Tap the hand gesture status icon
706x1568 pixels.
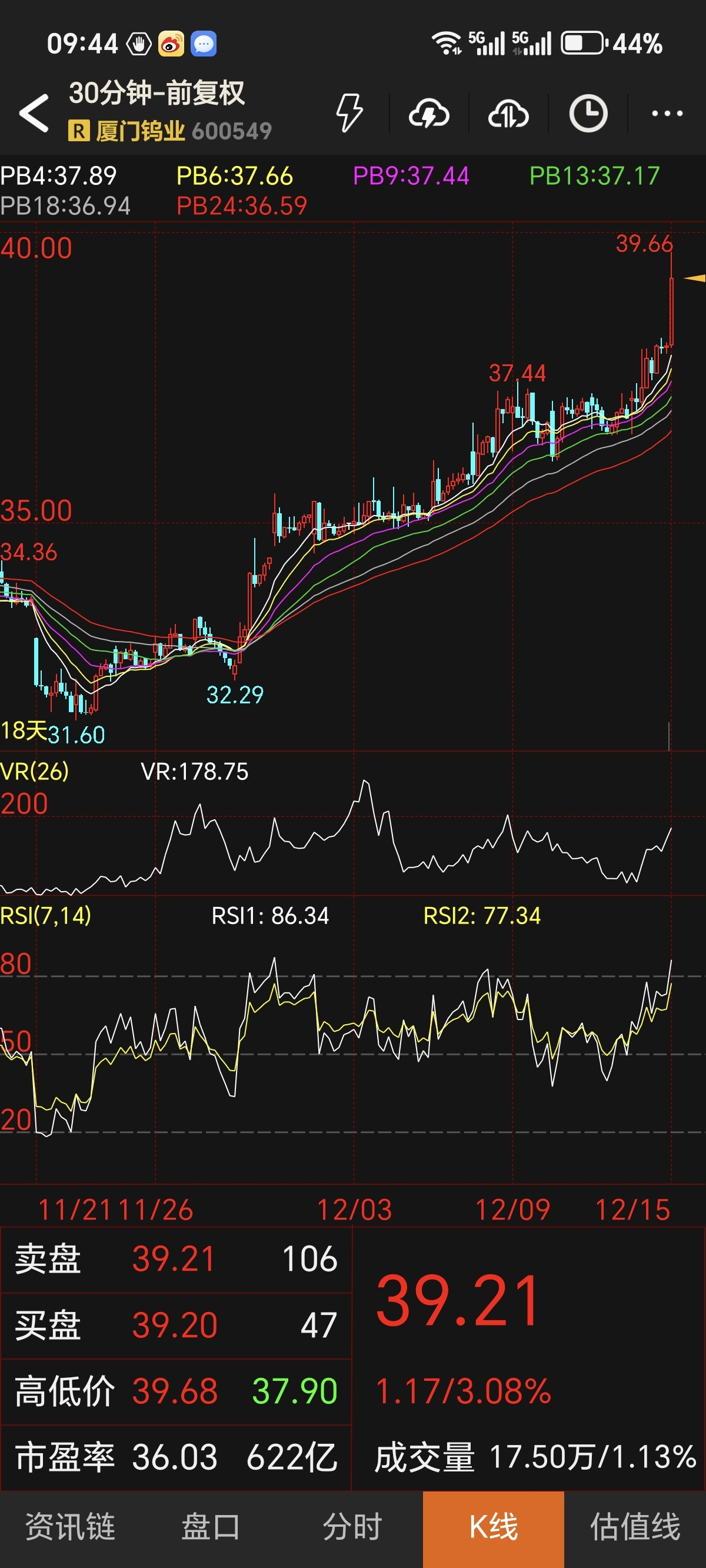click(139, 44)
